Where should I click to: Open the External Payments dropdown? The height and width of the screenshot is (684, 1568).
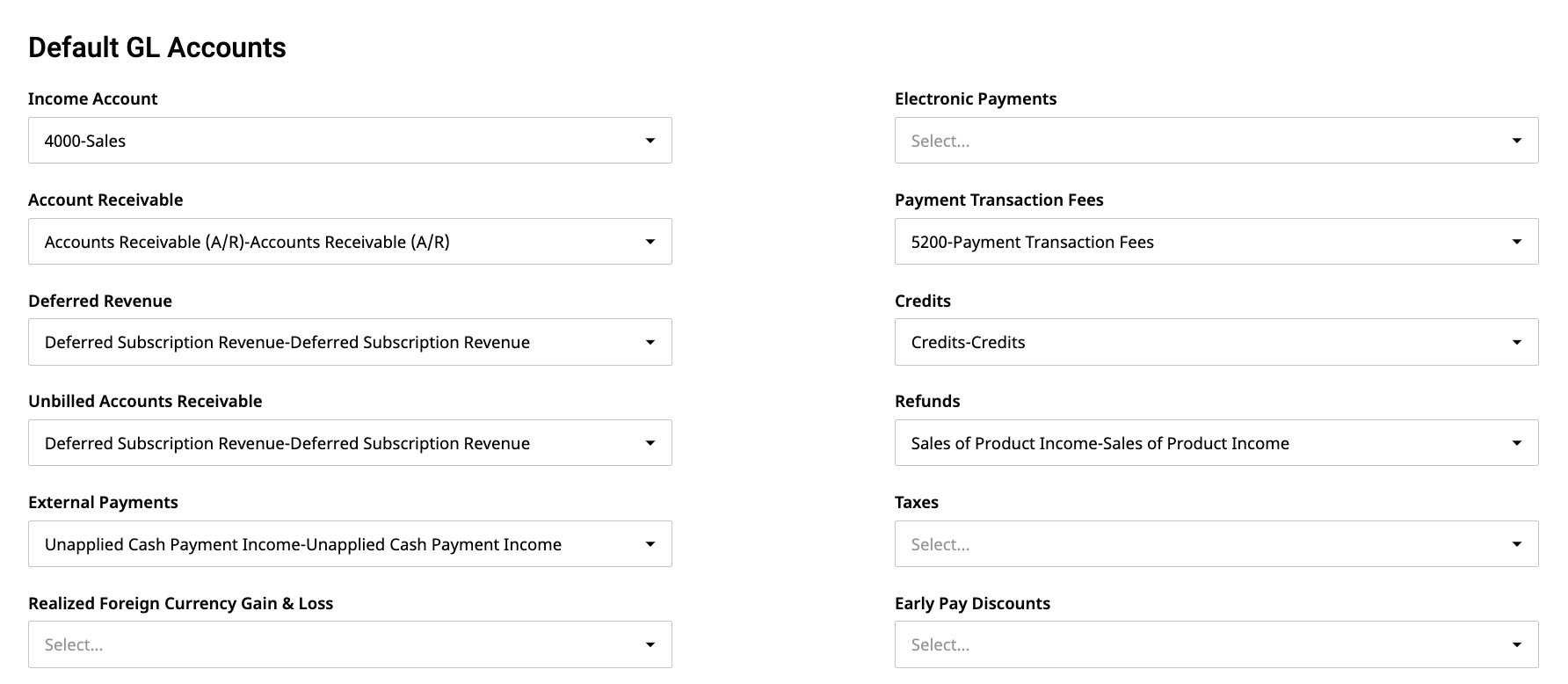[x=350, y=544]
